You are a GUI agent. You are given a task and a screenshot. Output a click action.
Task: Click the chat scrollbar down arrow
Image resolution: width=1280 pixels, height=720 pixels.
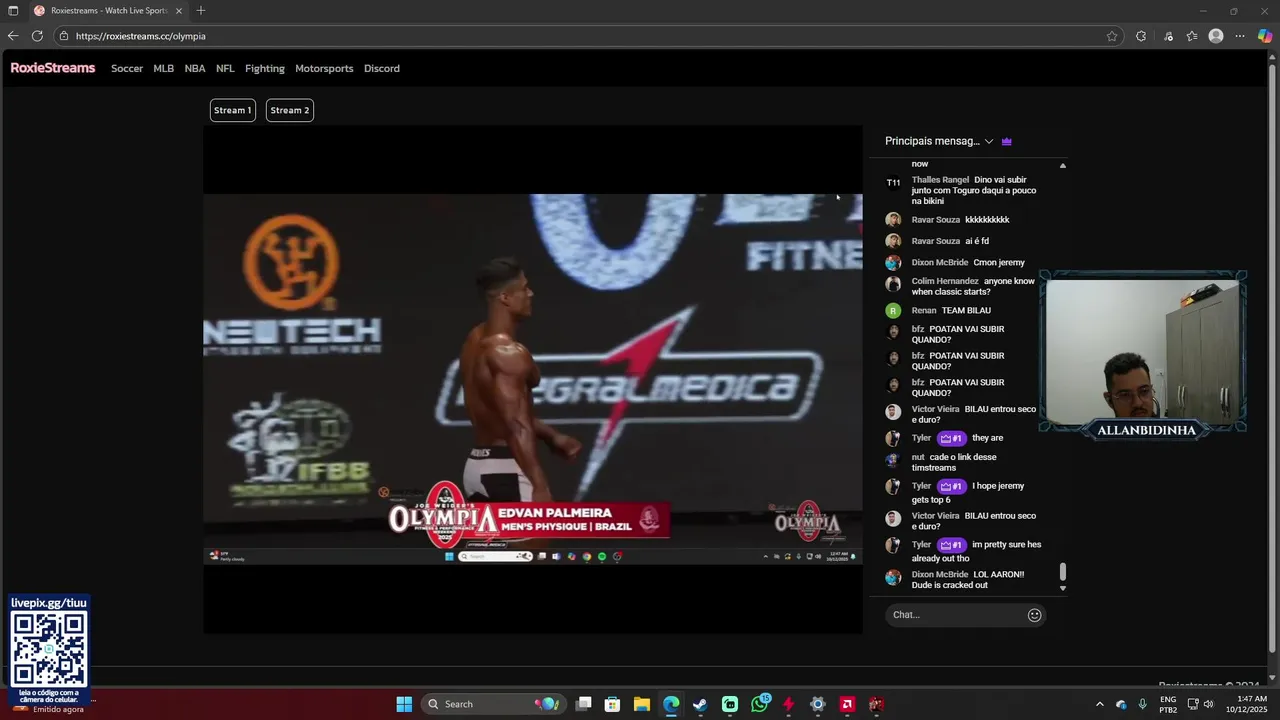(x=1063, y=588)
